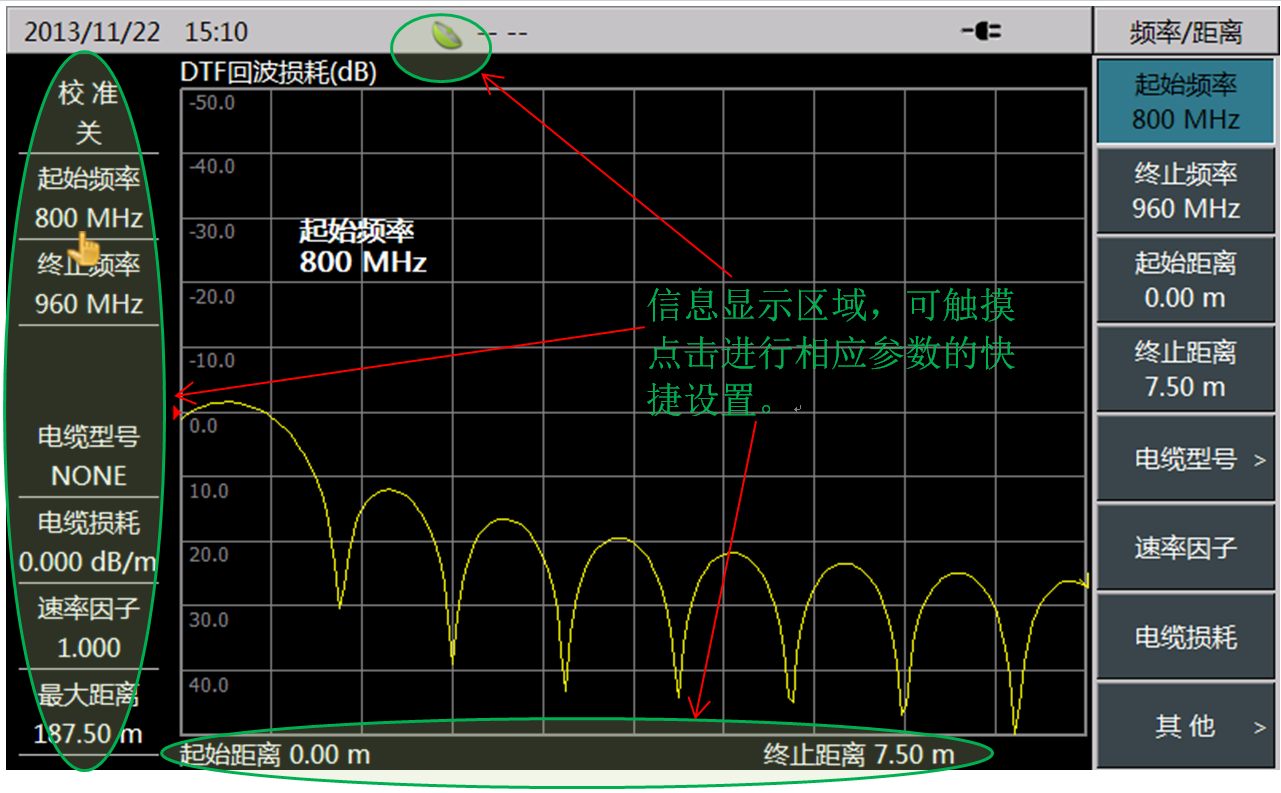The width and height of the screenshot is (1281, 793).
Task: Open the 其他 submenu
Action: click(1185, 726)
